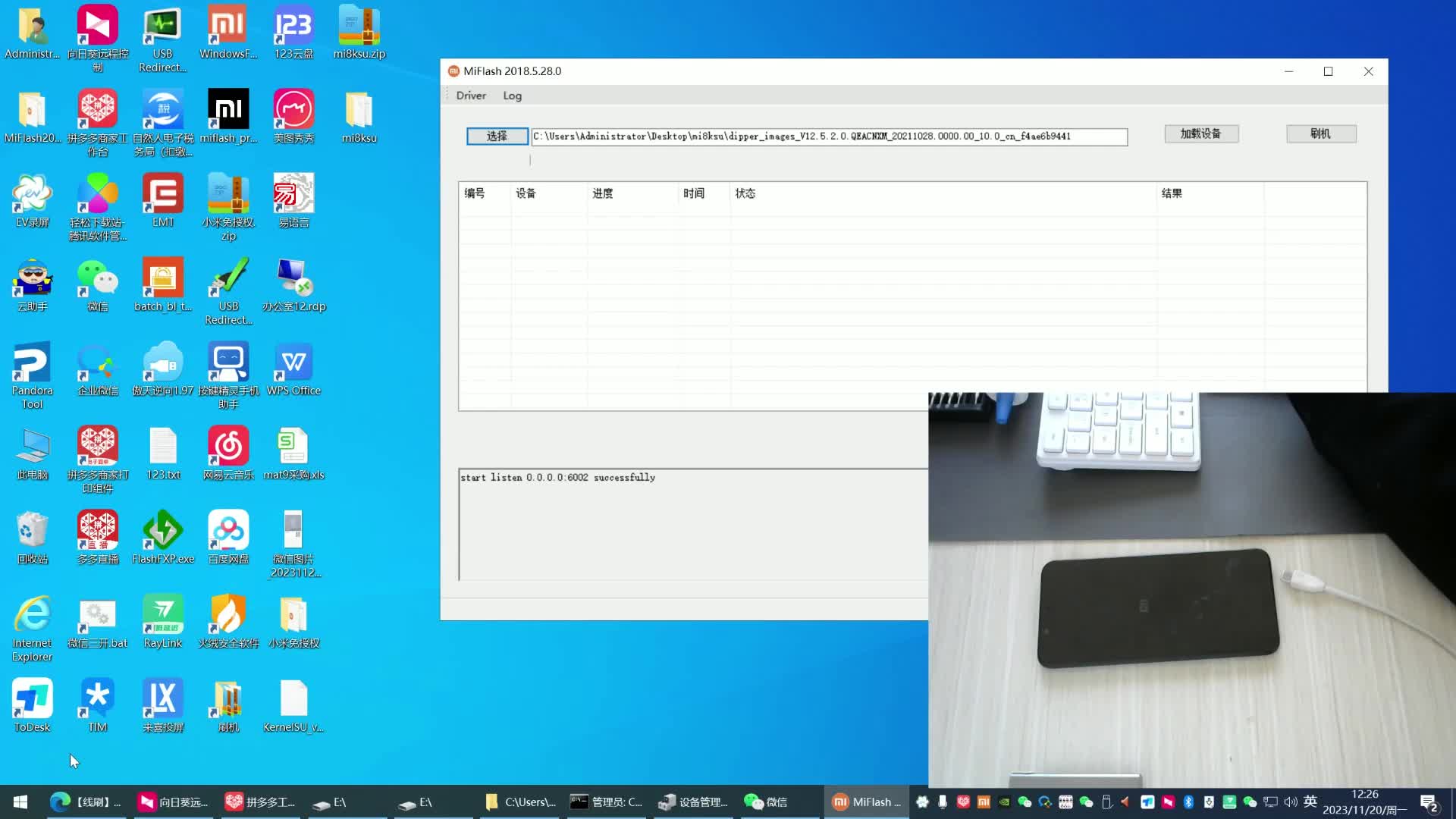Image resolution: width=1456 pixels, height=819 pixels.
Task: Select the 百度网盘 desktop icon
Action: [x=228, y=538]
